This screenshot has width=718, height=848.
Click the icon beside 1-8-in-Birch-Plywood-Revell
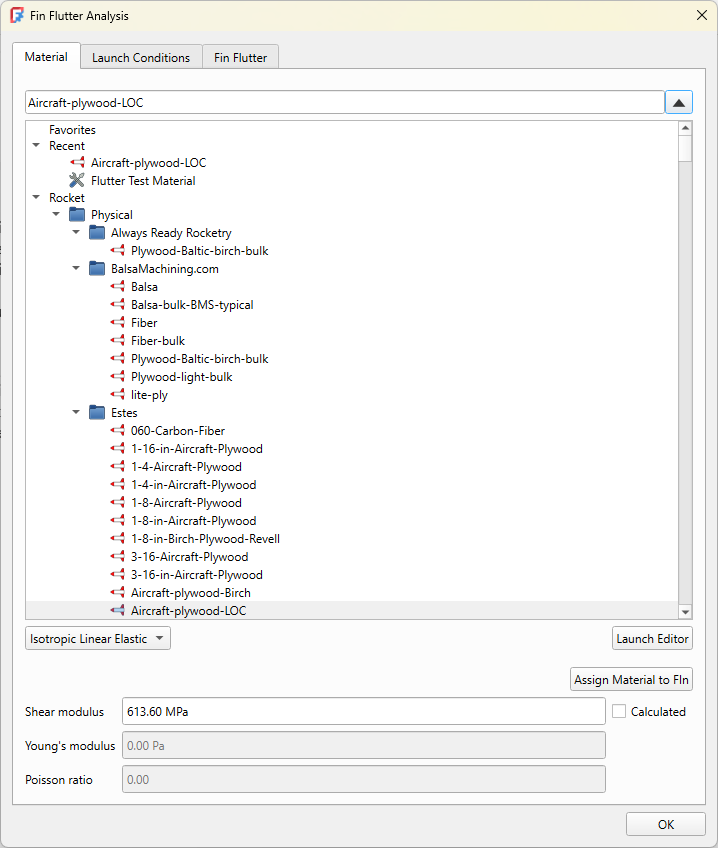117,538
